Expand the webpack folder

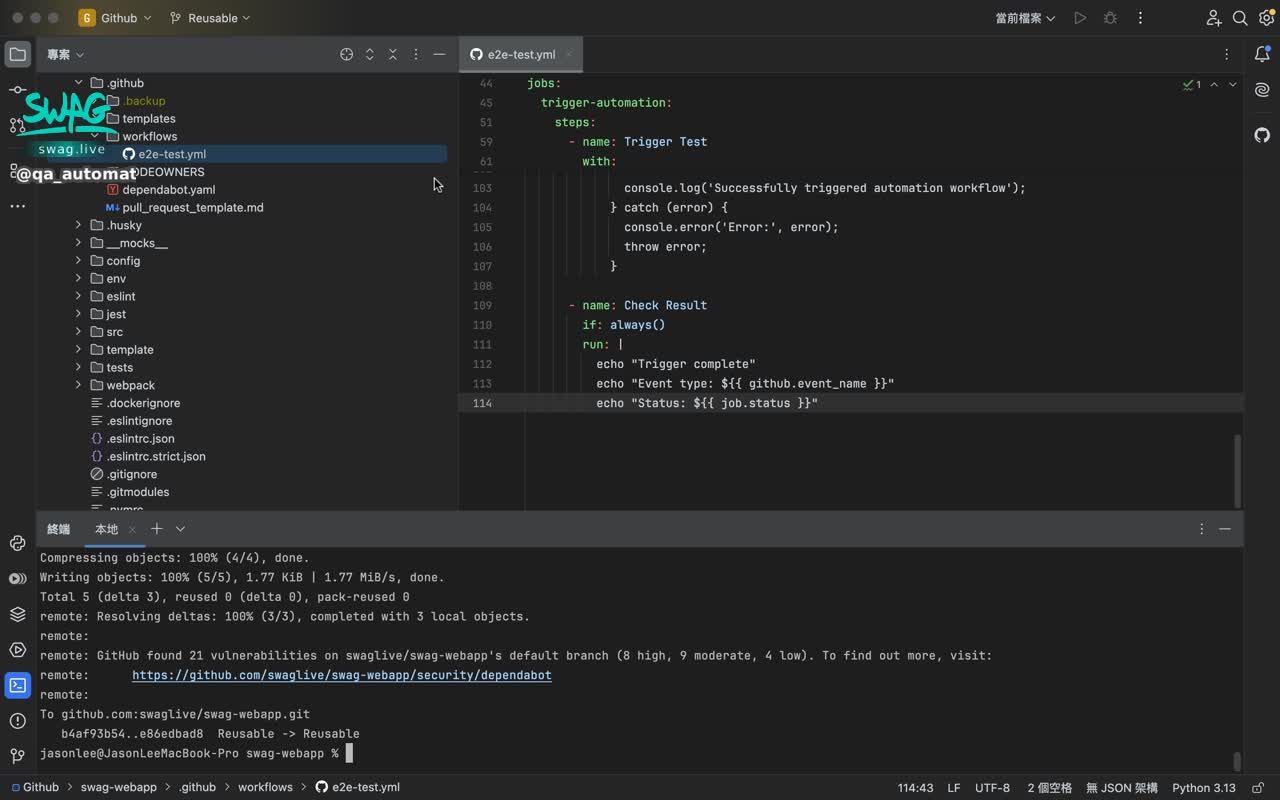[78, 385]
